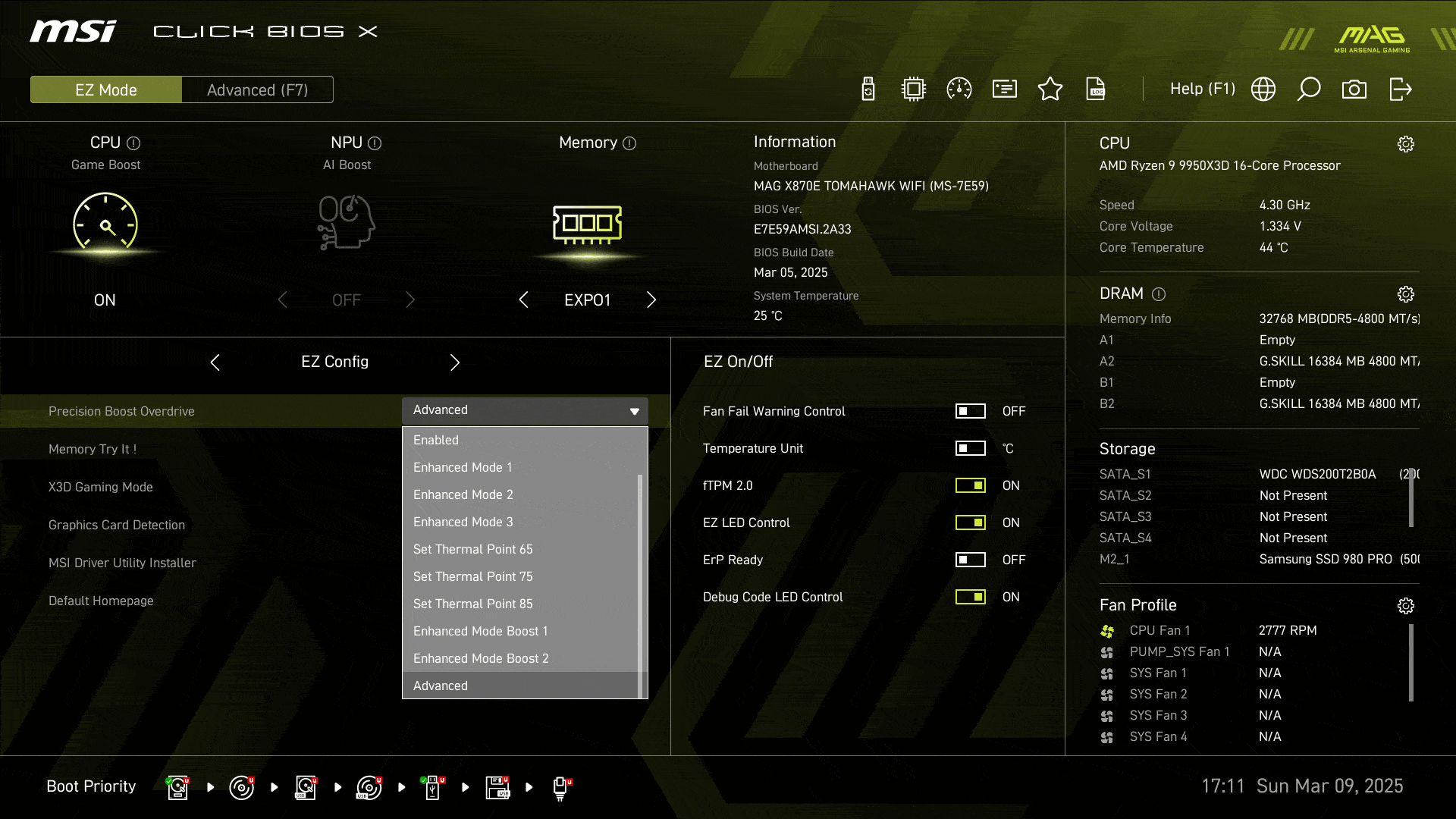Viewport: 1456px width, 819px height.
Task: Click the Fan Profile list scrollbar
Action: click(1411, 663)
